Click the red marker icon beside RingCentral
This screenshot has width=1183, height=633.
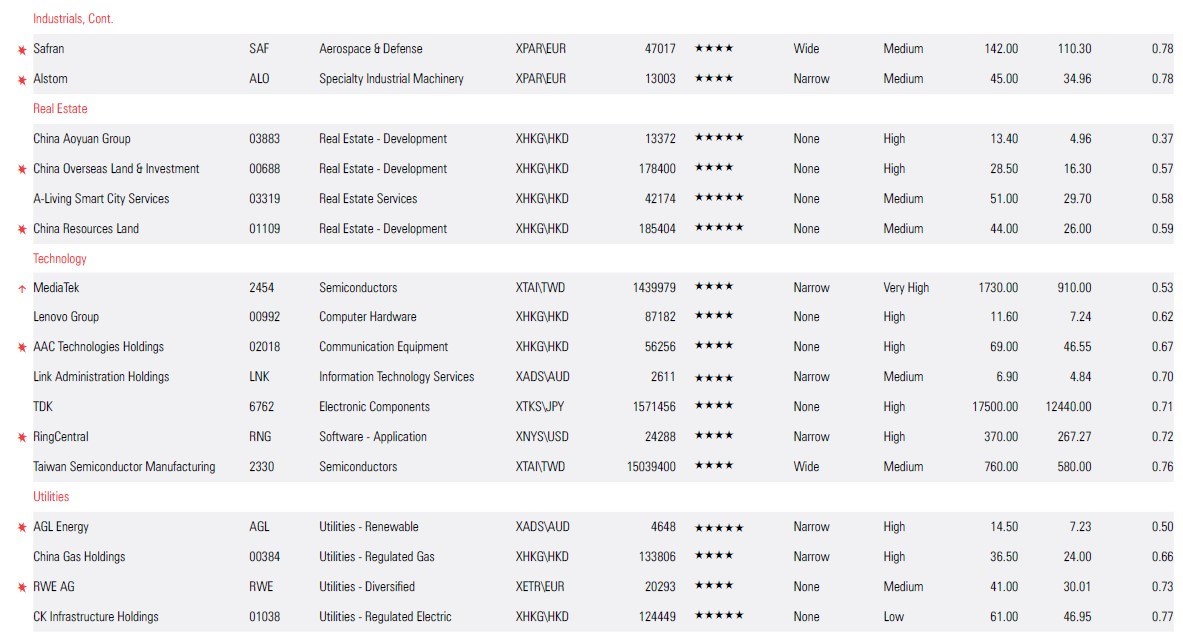21,437
